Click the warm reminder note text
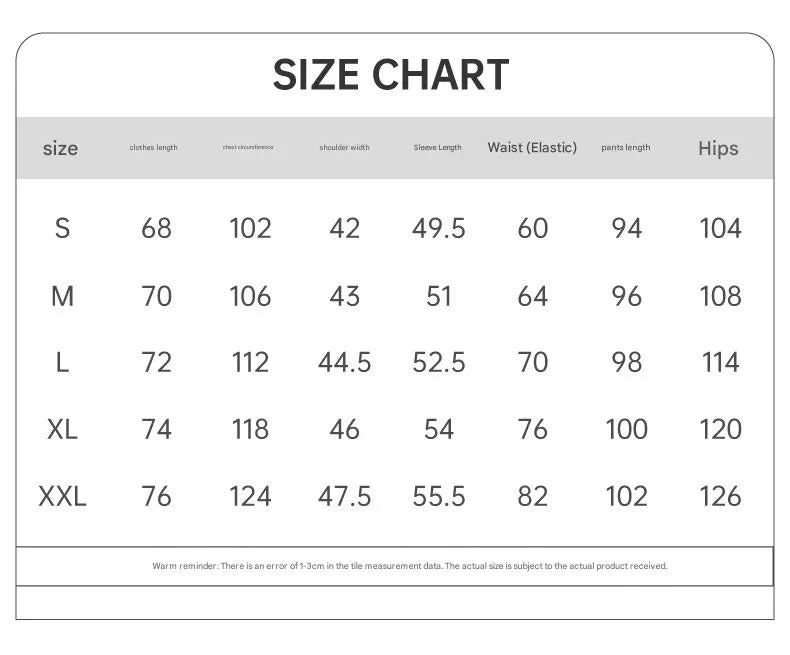This screenshot has height=655, width=790. [410, 566]
